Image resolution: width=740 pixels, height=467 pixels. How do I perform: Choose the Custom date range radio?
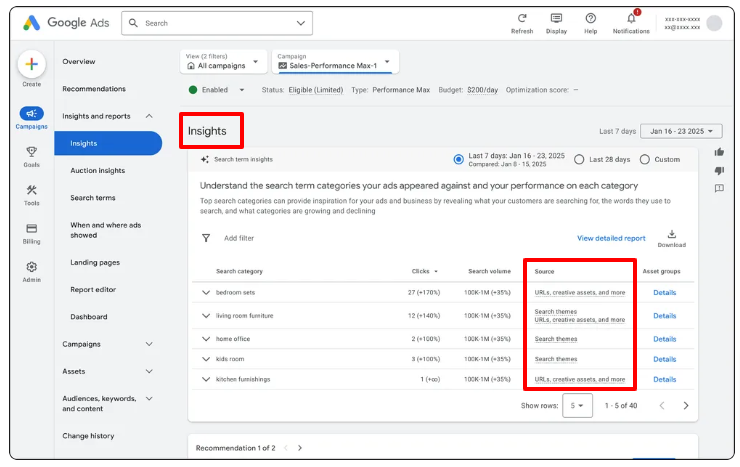click(x=644, y=159)
